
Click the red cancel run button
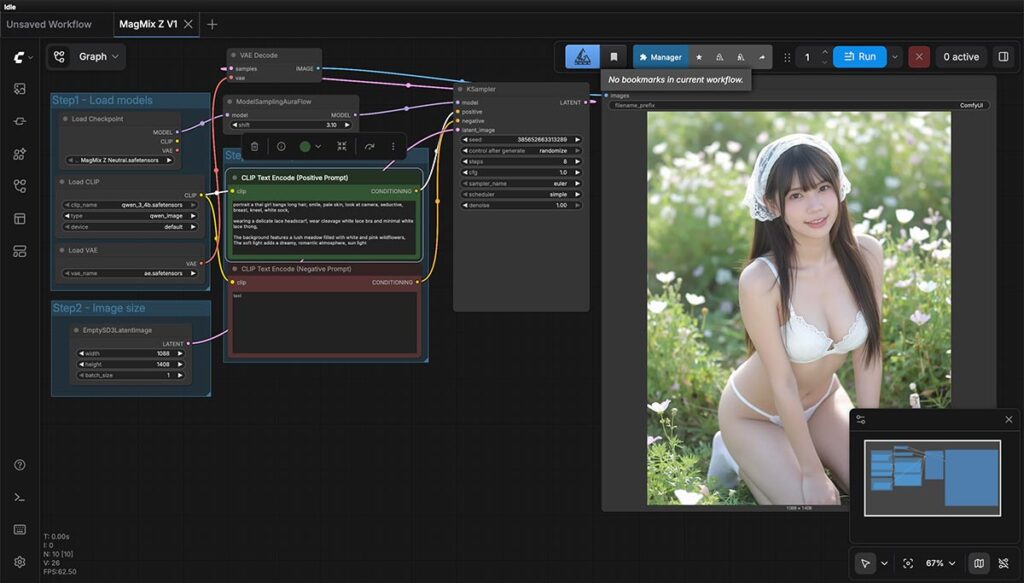coord(919,57)
